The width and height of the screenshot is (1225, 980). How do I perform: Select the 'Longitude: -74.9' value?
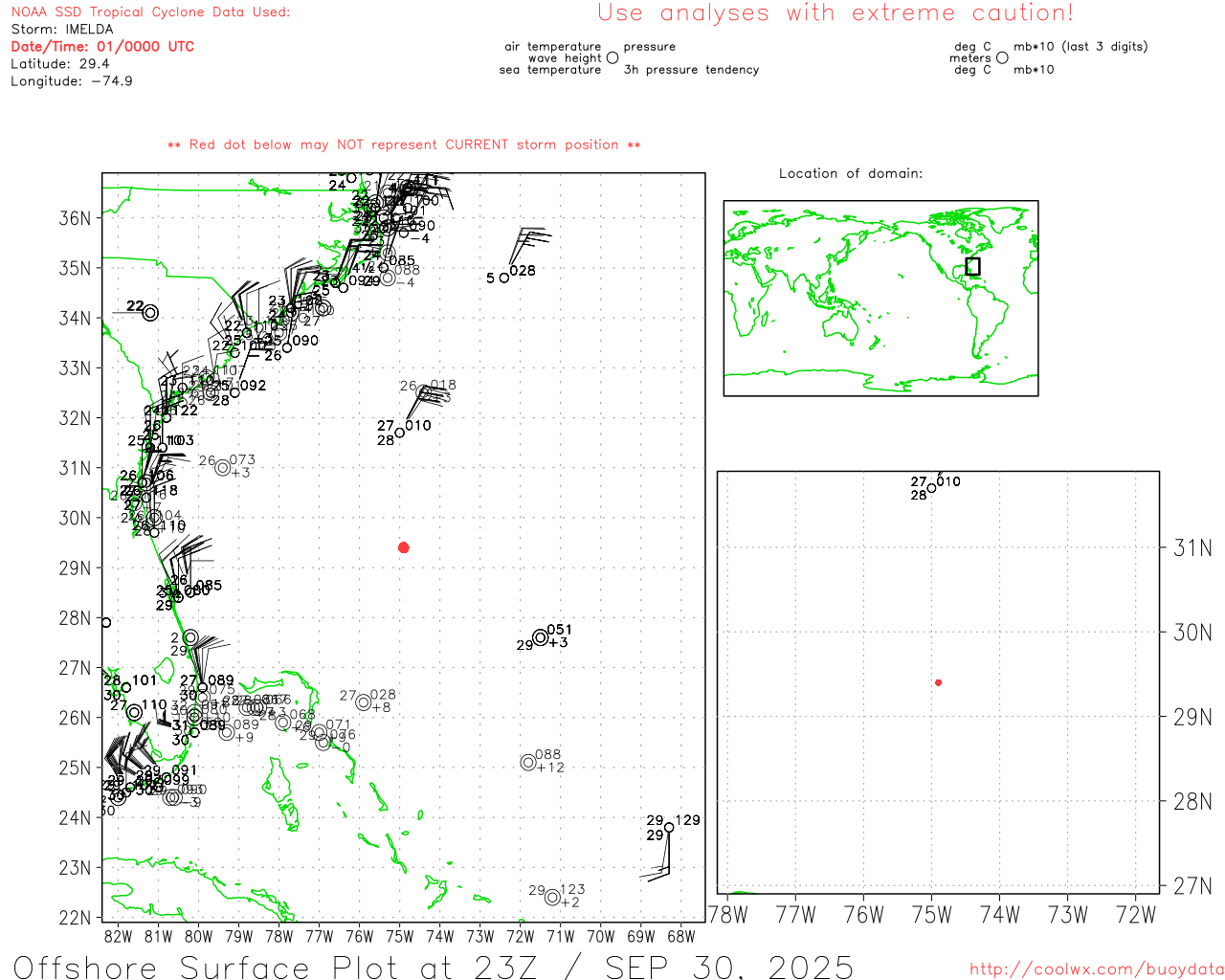pyautogui.click(x=72, y=81)
